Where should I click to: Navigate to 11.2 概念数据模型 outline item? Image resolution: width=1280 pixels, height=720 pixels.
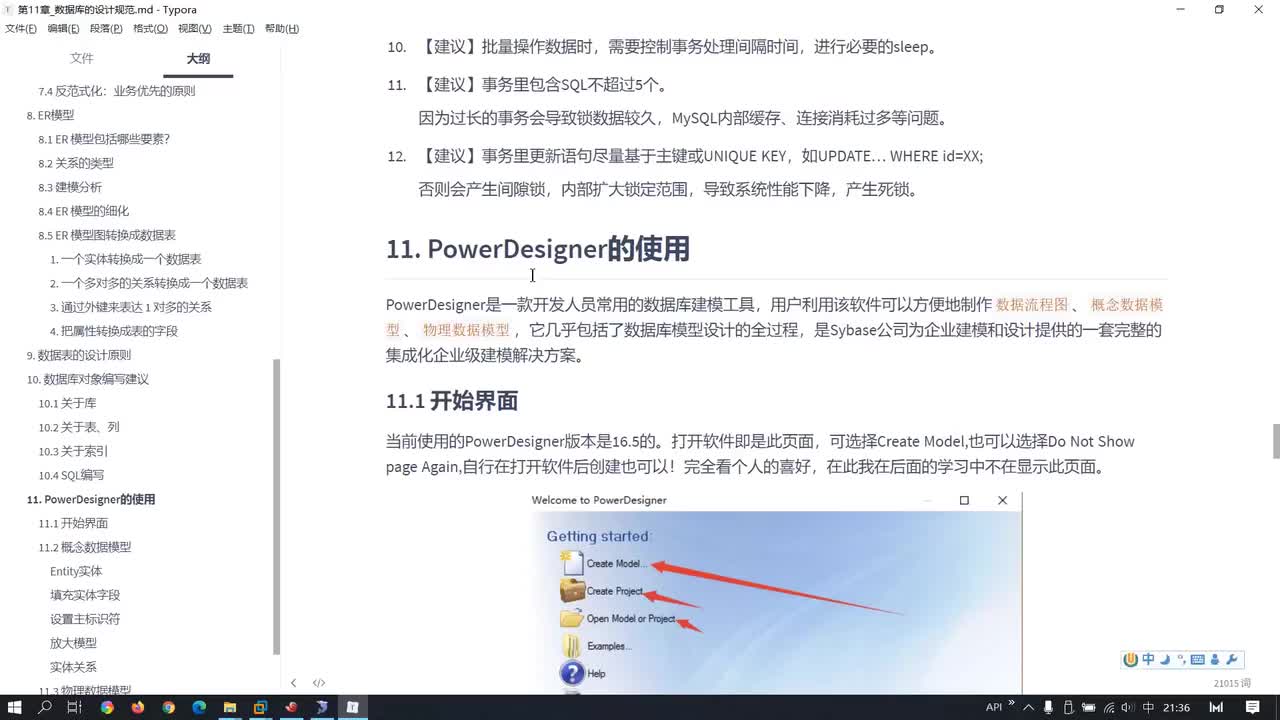(x=85, y=547)
